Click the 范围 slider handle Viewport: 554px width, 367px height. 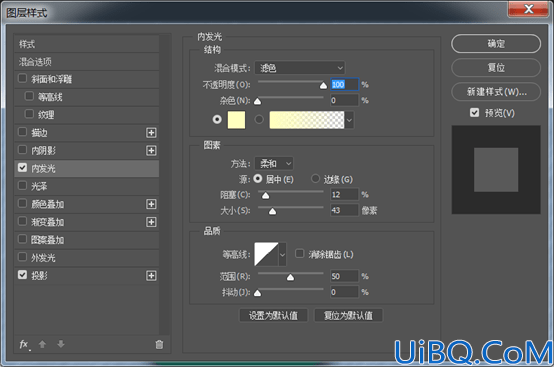tap(290, 277)
